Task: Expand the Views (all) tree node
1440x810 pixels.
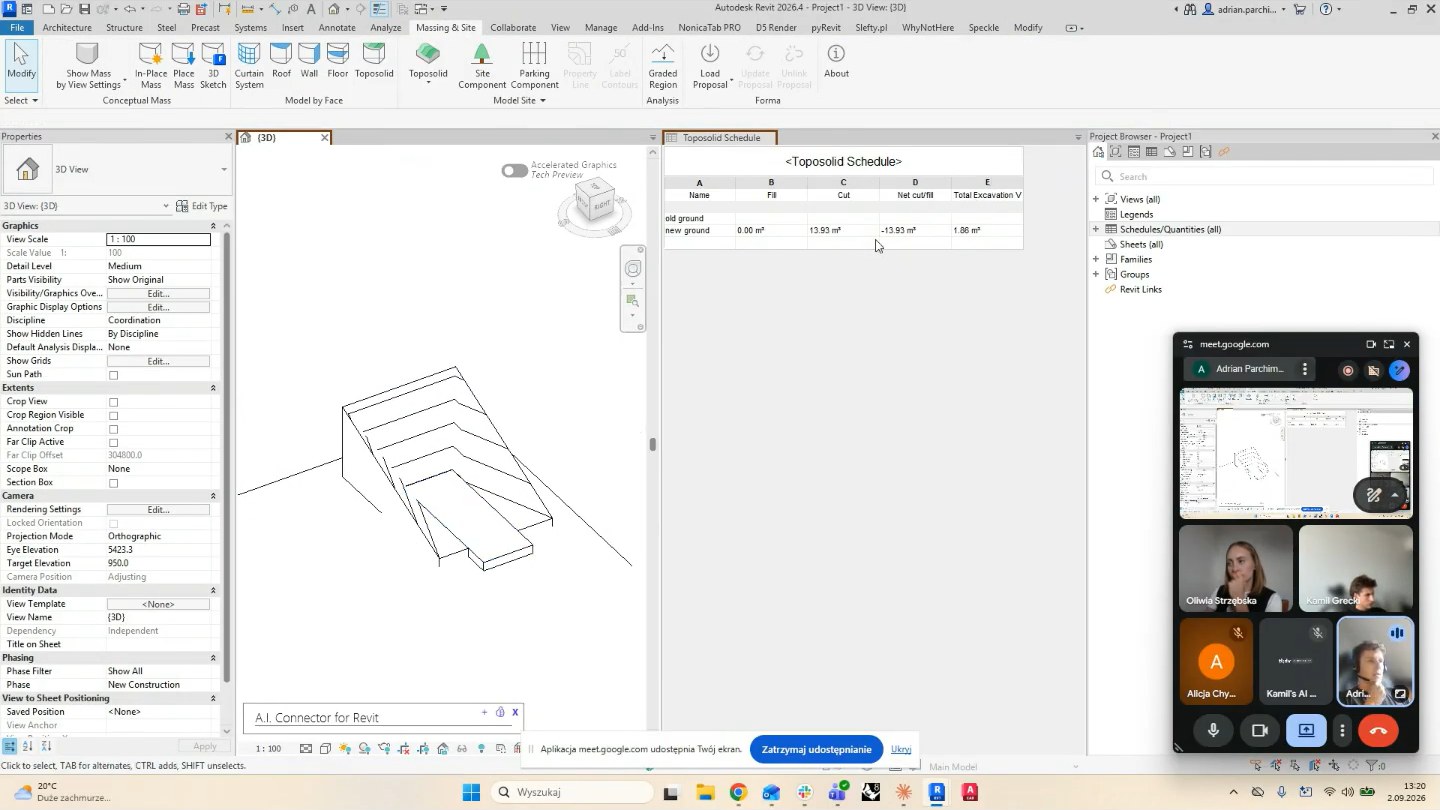Action: tap(1096, 199)
